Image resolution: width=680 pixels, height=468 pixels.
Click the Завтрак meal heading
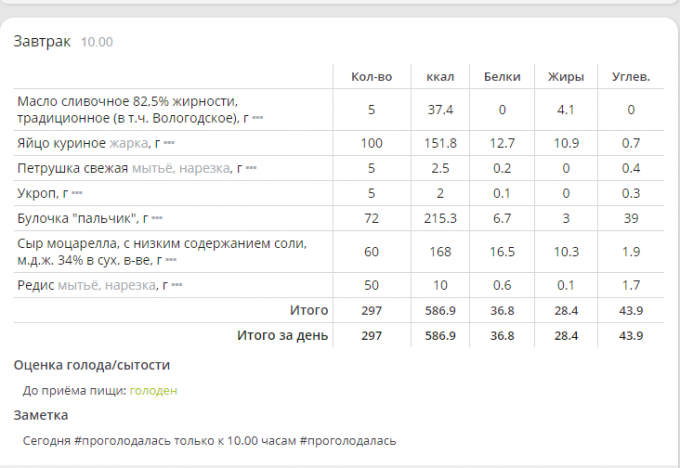click(42, 41)
